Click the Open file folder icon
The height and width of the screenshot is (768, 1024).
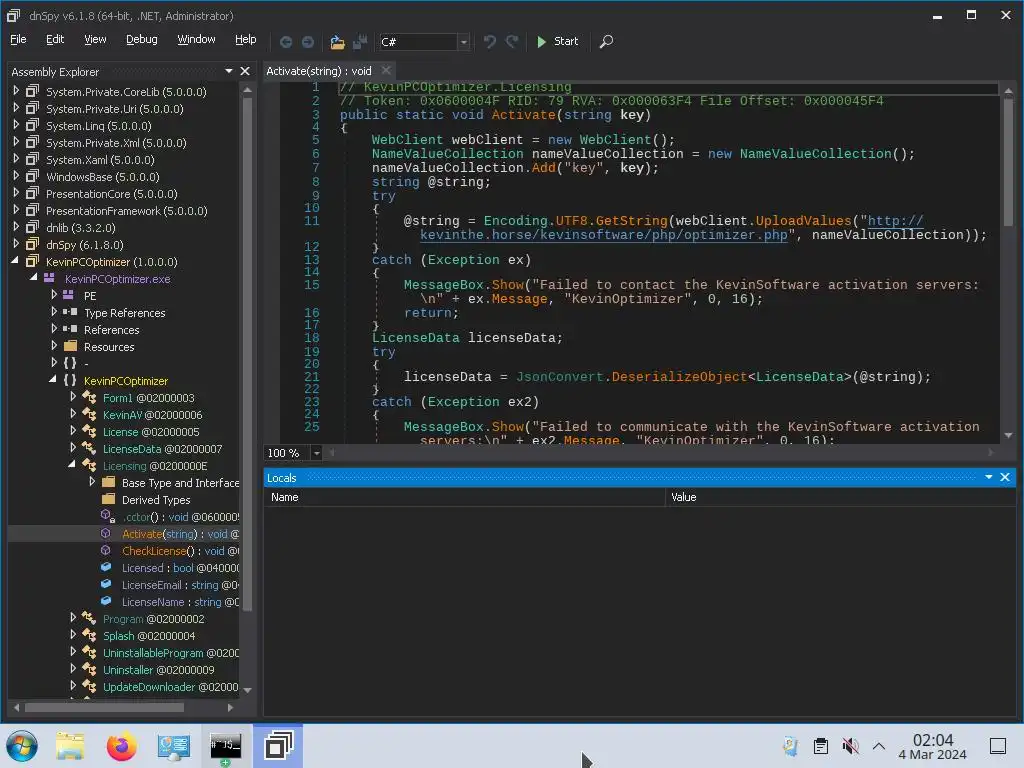[337, 42]
